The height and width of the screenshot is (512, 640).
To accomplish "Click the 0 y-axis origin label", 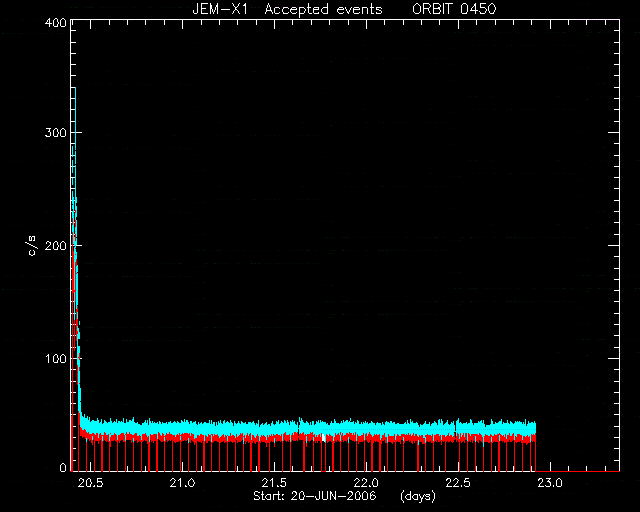I will click(x=63, y=467).
